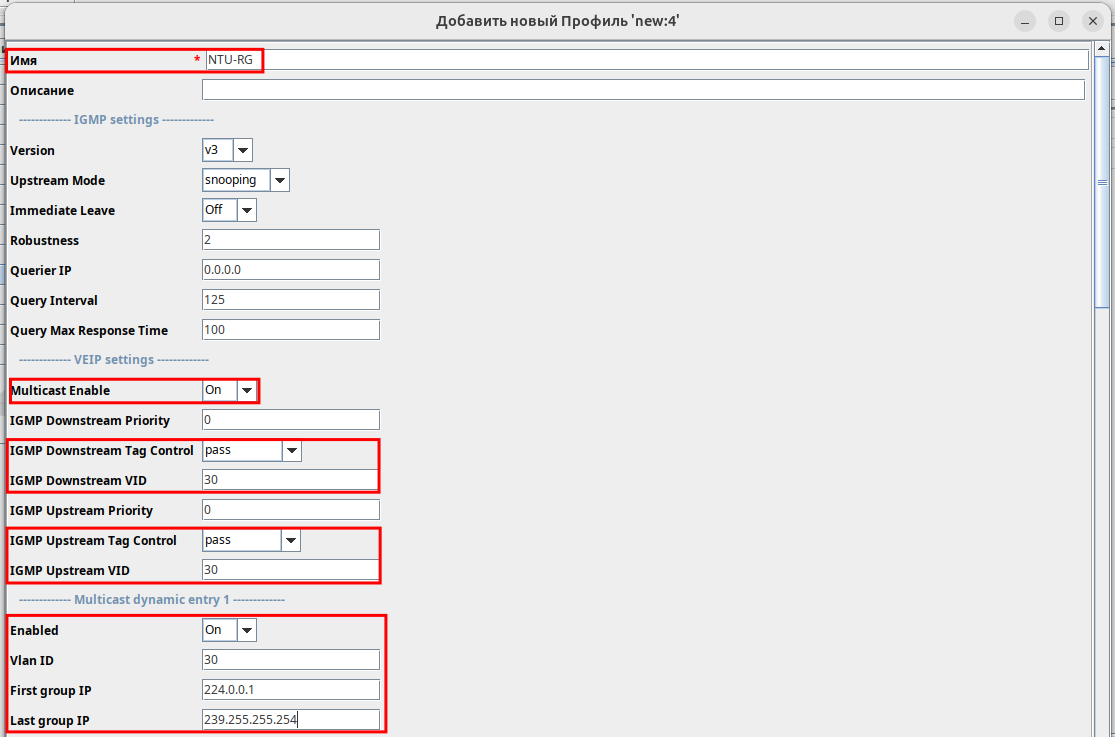
Task: Click the Robustness field with value 2
Action: tap(291, 240)
